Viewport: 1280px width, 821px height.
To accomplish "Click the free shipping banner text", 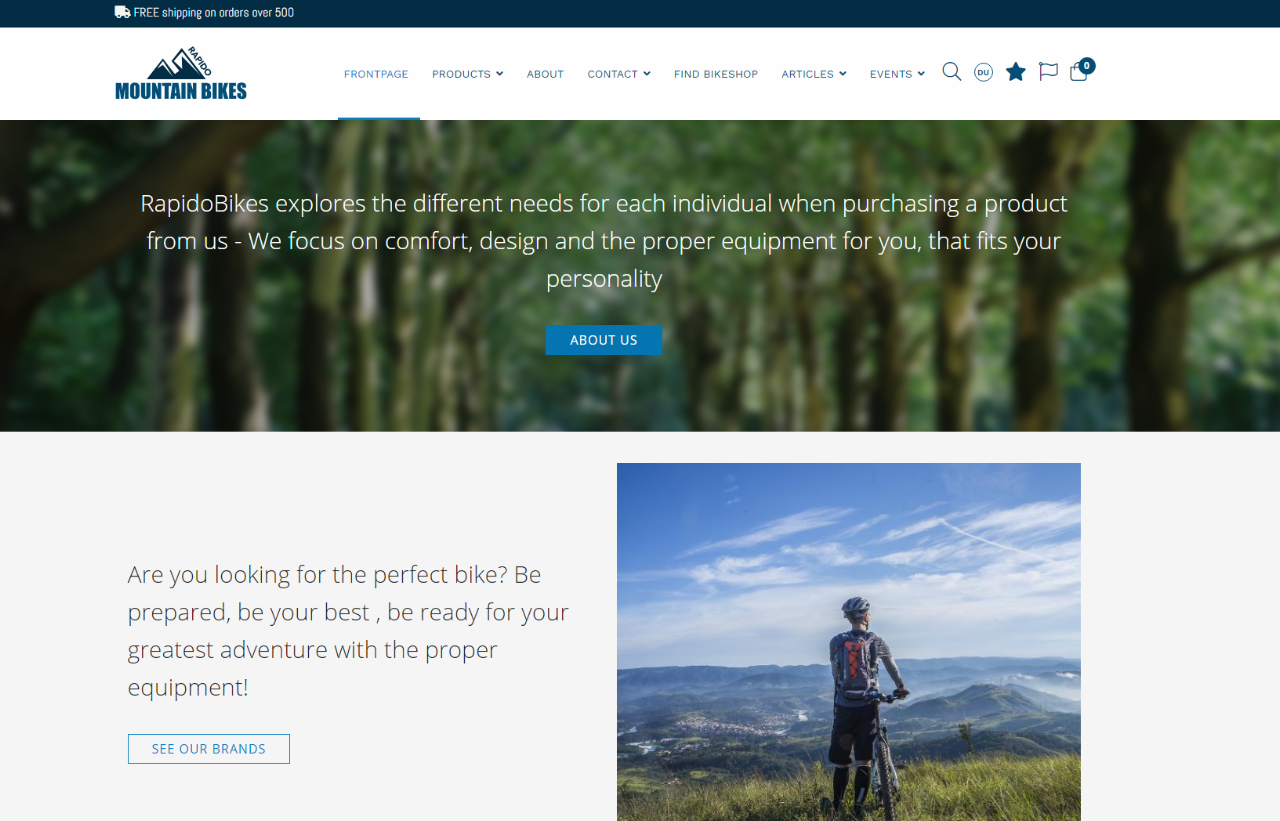I will point(214,13).
